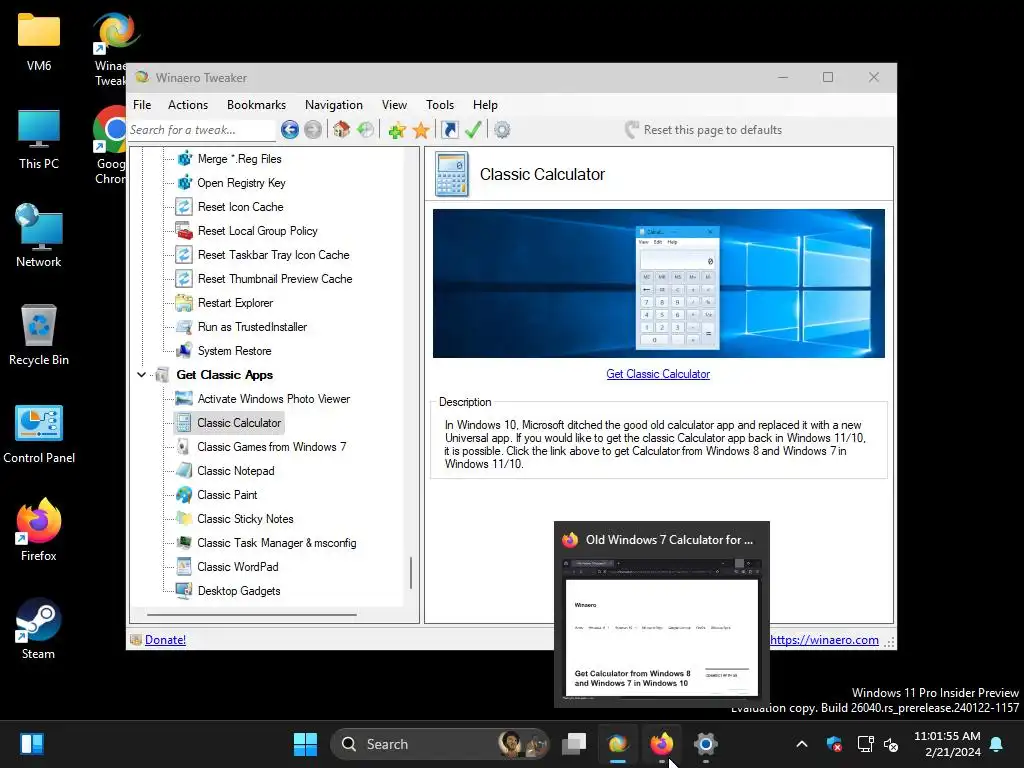Open bookmarks via the gold star icon
This screenshot has height=768, width=1024.
pos(421,130)
